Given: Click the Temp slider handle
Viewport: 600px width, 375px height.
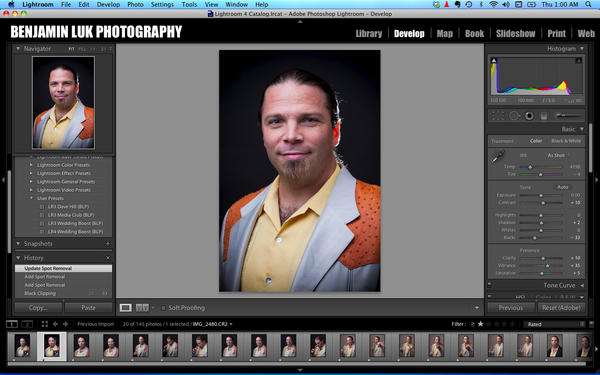Looking at the screenshot, I should [x=530, y=167].
